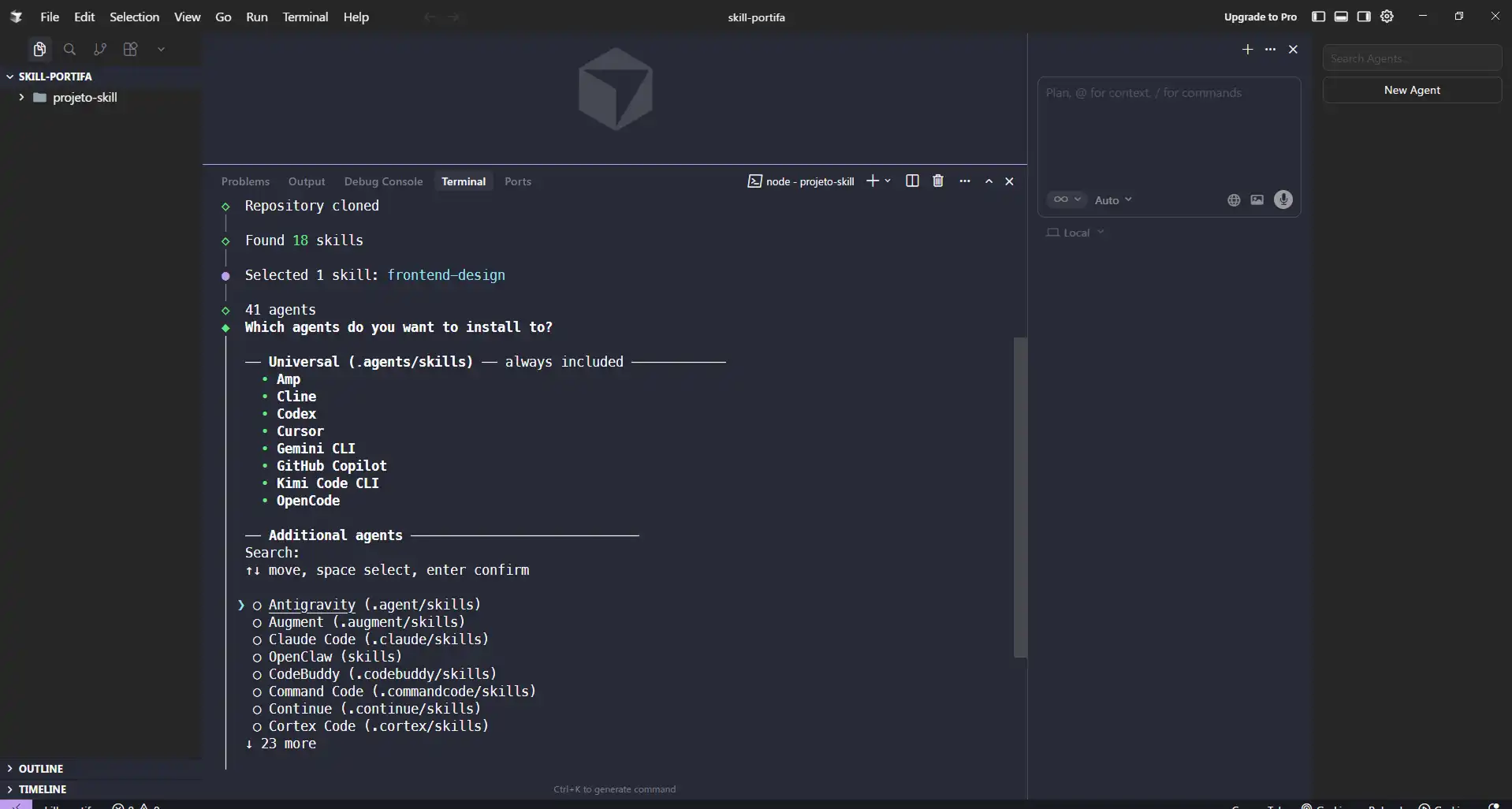This screenshot has width=1512, height=809.
Task: Toggle the primary sidebar layout icon
Action: coord(1318,17)
